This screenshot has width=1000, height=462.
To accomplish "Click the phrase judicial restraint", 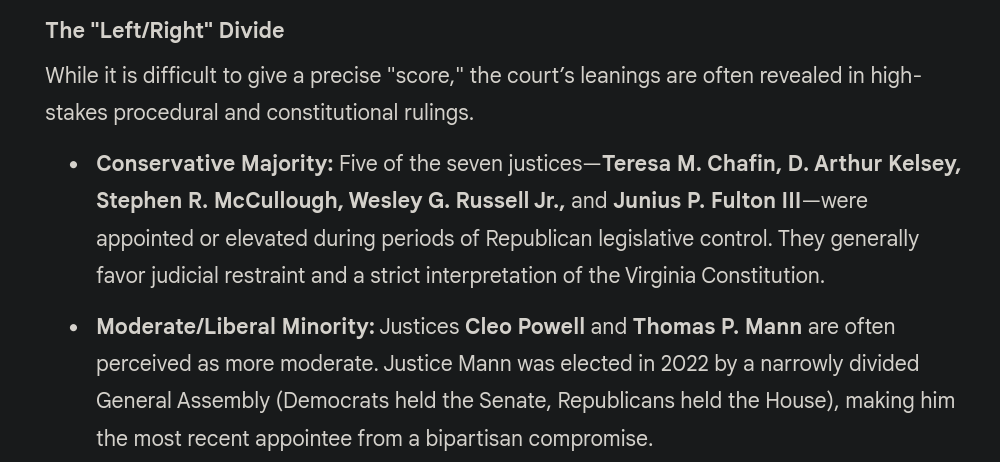I will click(x=228, y=276).
